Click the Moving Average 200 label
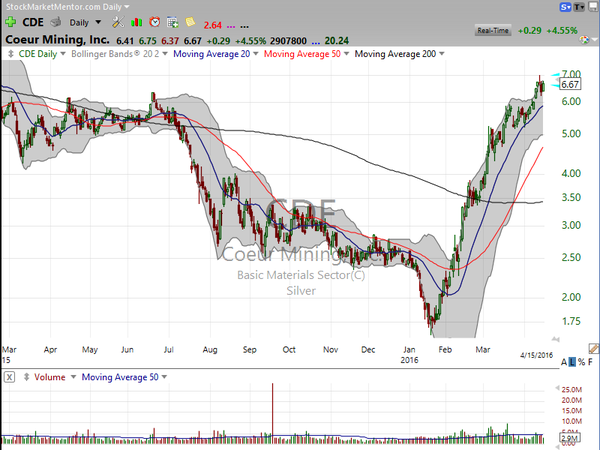Screen dimensions: 600x450 tap(395, 54)
